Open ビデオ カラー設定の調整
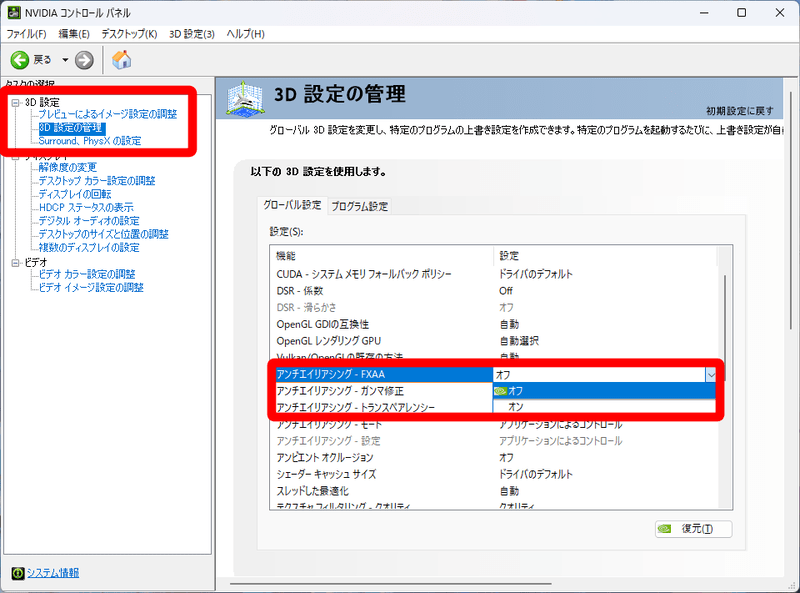 click(x=87, y=274)
